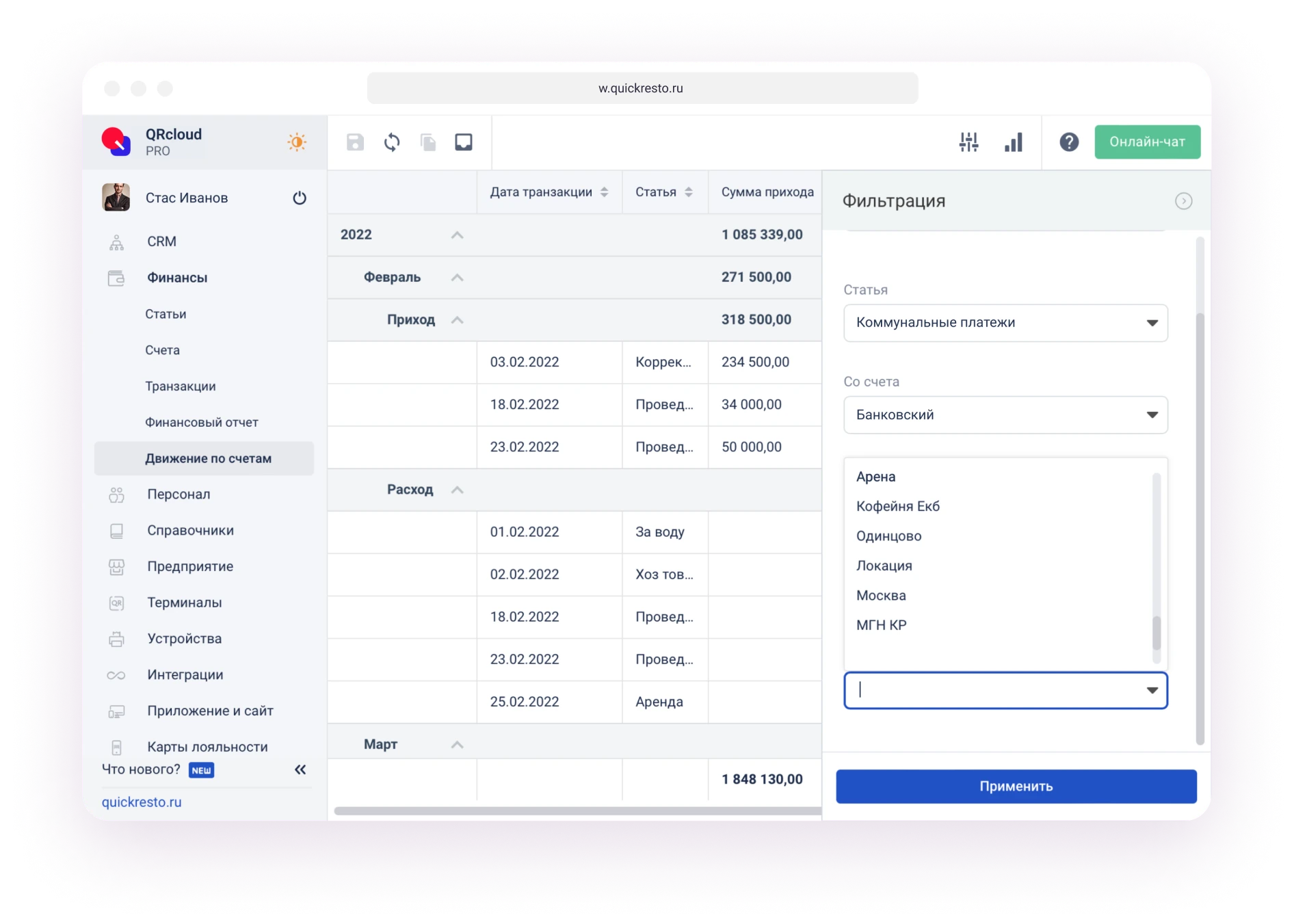Collapse the Февраль group row
1294x924 pixels.
pos(457,278)
